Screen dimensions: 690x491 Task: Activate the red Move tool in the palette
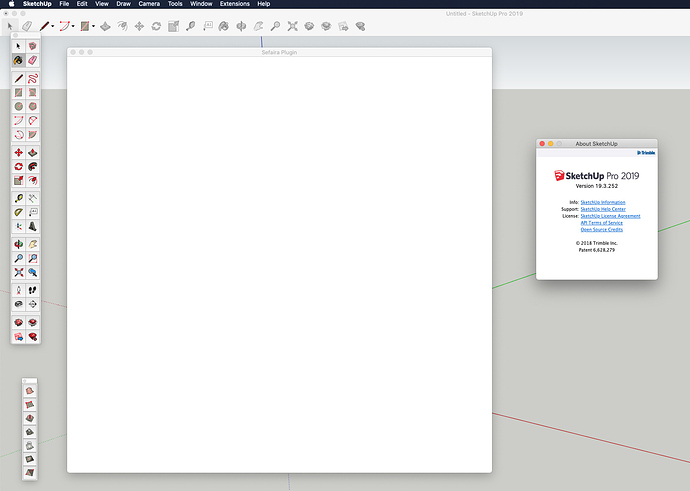(x=18, y=153)
